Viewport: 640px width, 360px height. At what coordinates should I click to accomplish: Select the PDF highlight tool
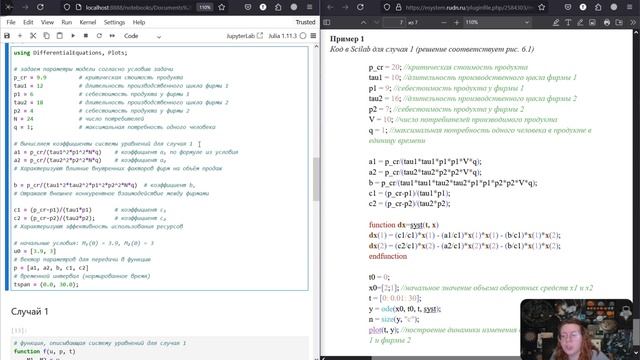(x=556, y=22)
